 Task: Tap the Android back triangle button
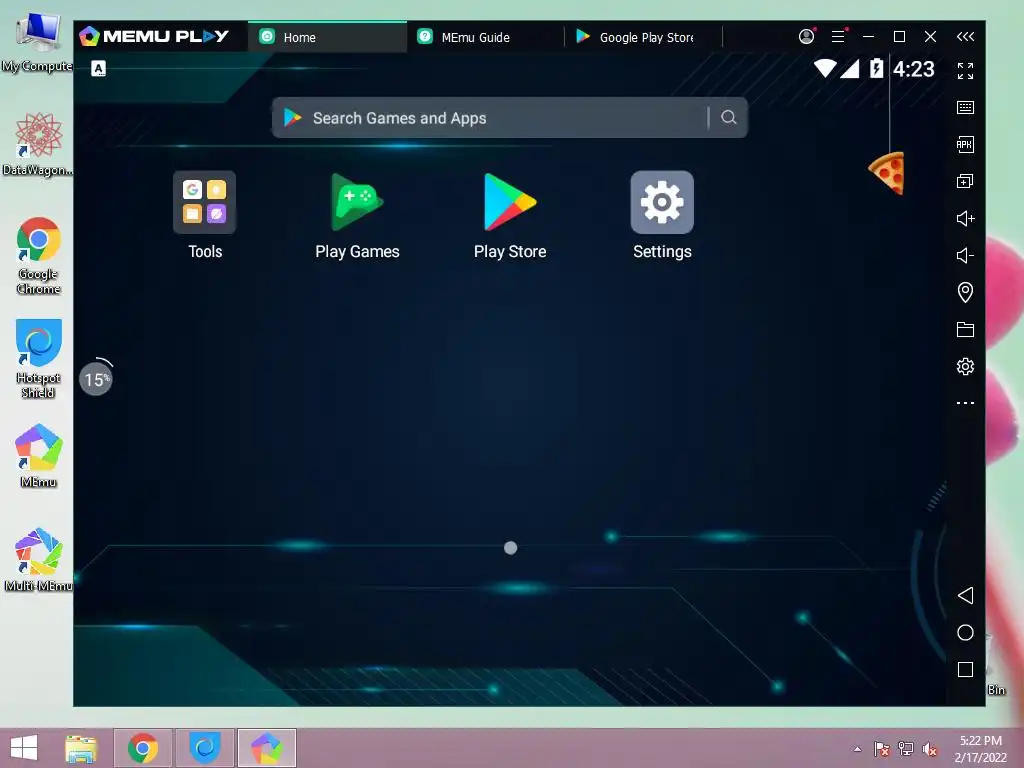pos(965,595)
